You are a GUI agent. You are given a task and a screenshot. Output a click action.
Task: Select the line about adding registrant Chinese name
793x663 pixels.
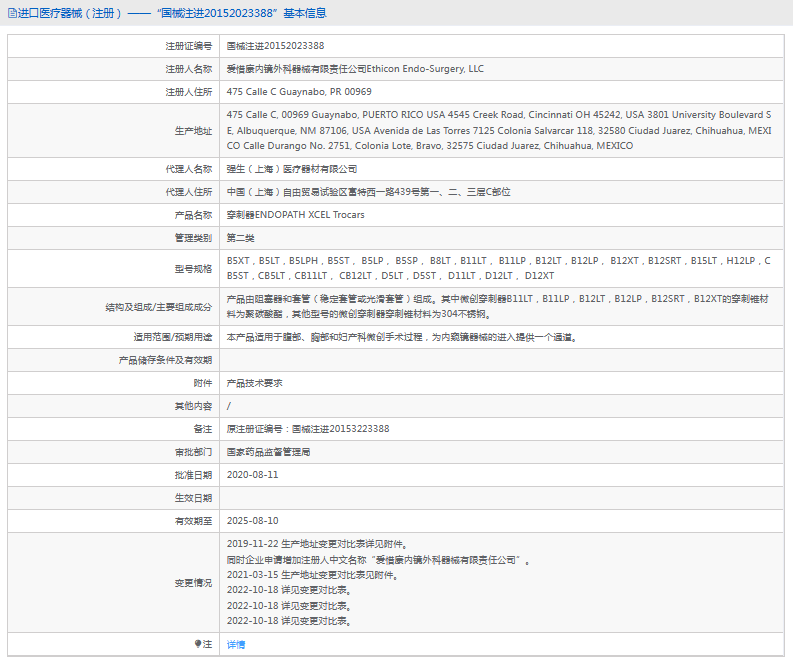pyautogui.click(x=378, y=560)
